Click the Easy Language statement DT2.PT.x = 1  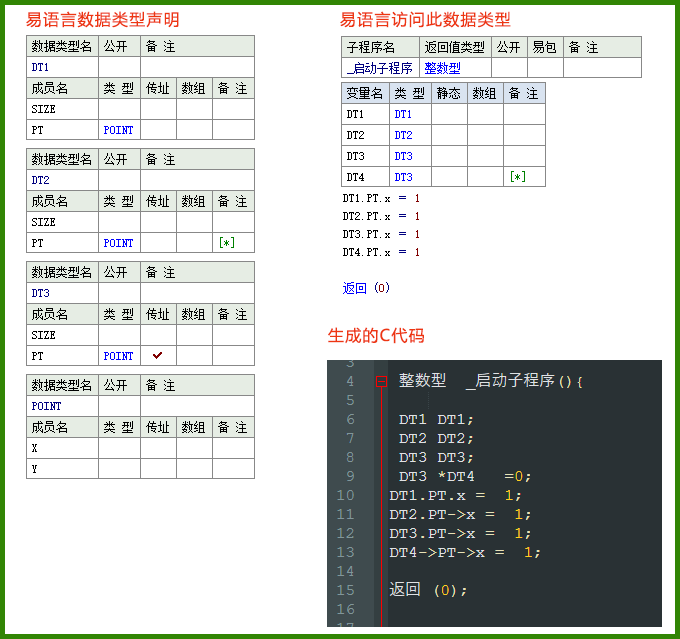(x=381, y=216)
